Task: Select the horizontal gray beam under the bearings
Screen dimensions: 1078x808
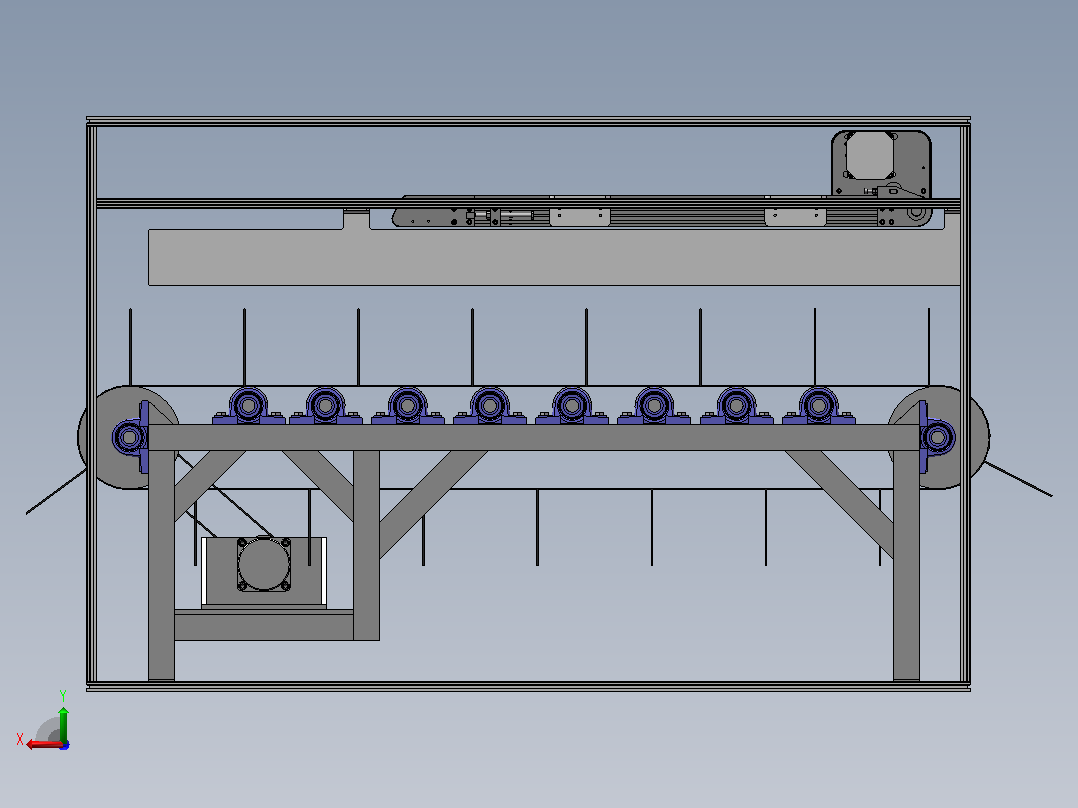Action: (534, 437)
